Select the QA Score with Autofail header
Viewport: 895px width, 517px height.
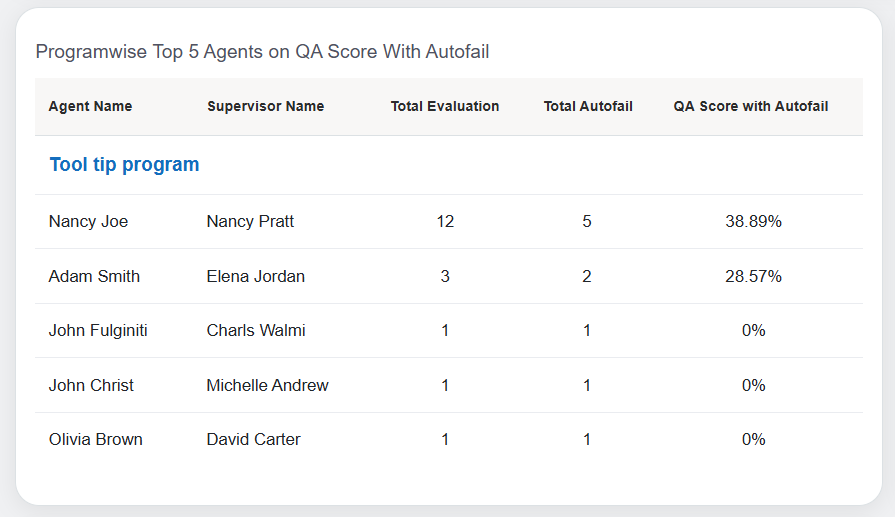[x=751, y=107]
